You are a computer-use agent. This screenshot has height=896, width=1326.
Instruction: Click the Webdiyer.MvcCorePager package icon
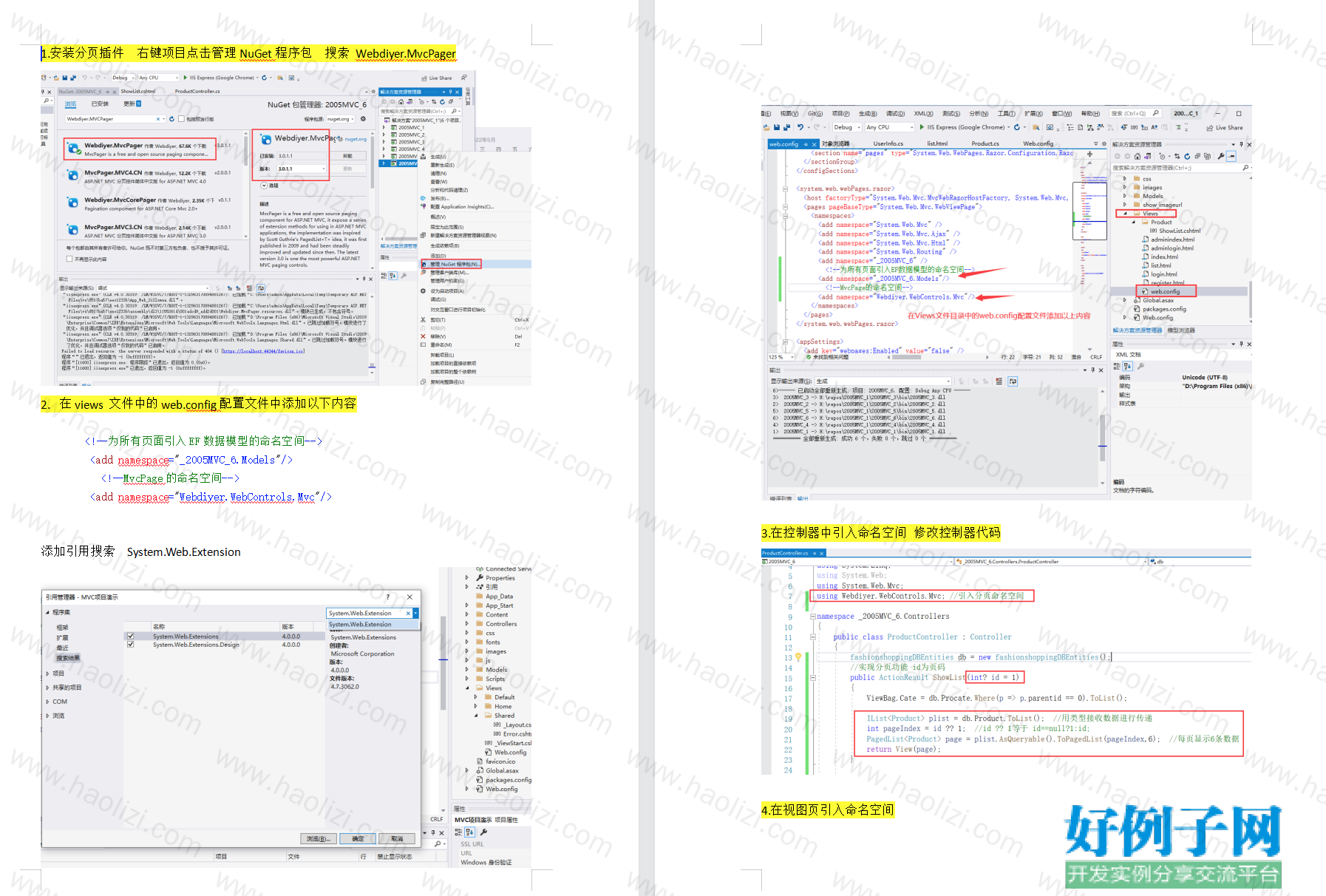pyautogui.click(x=73, y=203)
